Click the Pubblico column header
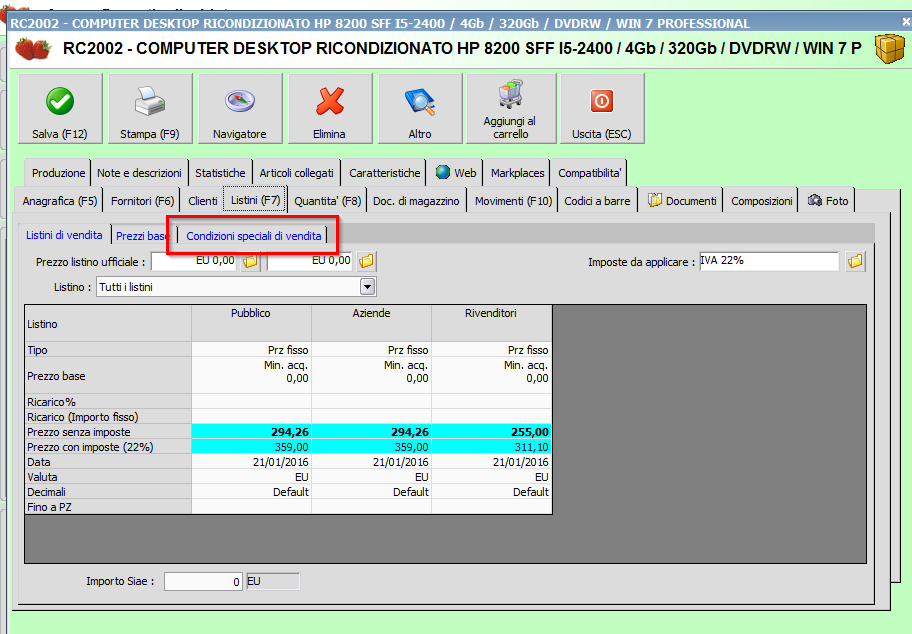The width and height of the screenshot is (912, 634). point(251,323)
